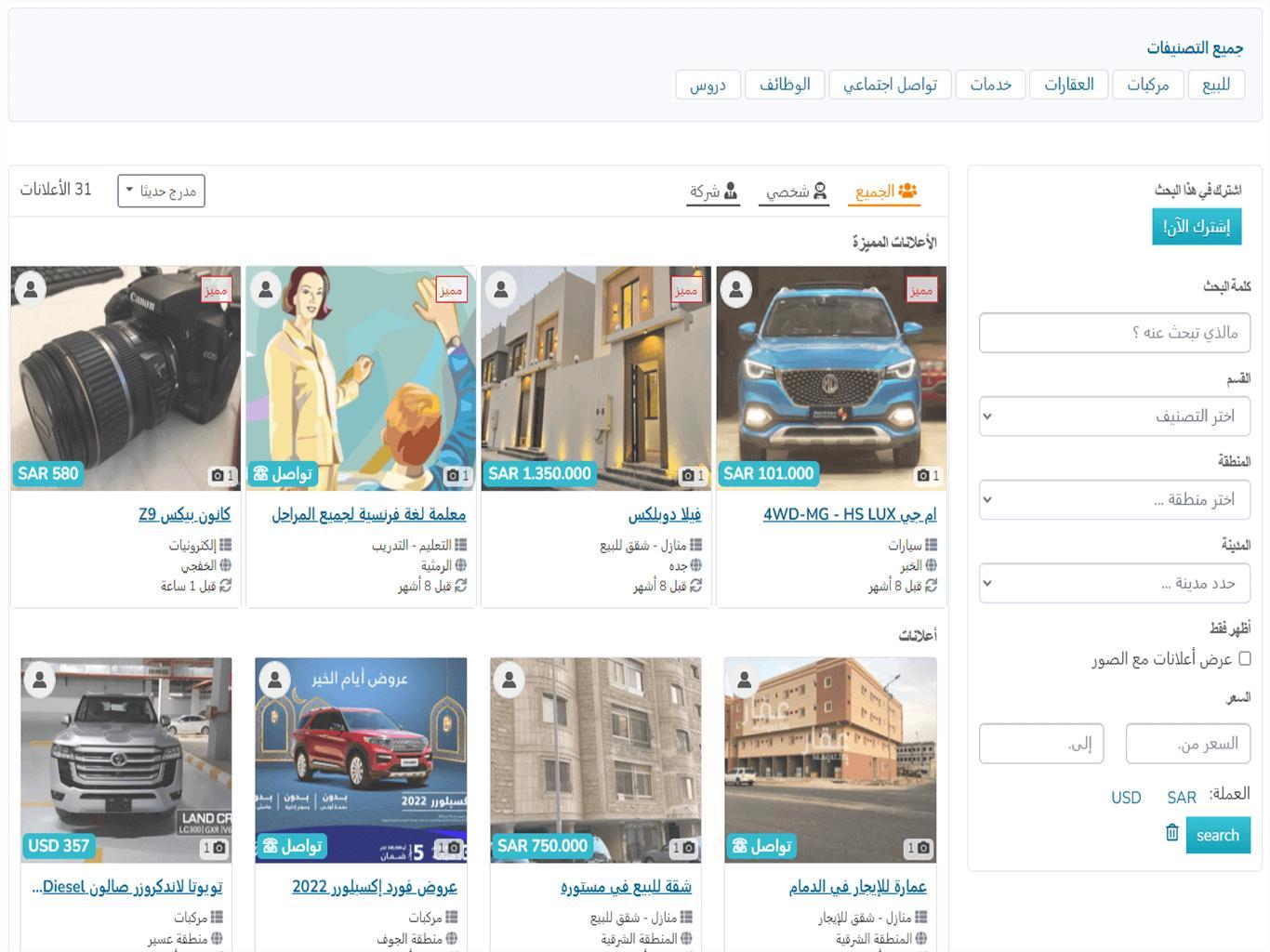Image resolution: width=1270 pixels, height=952 pixels.
Task: Switch to the شركة tab
Action: (x=713, y=192)
